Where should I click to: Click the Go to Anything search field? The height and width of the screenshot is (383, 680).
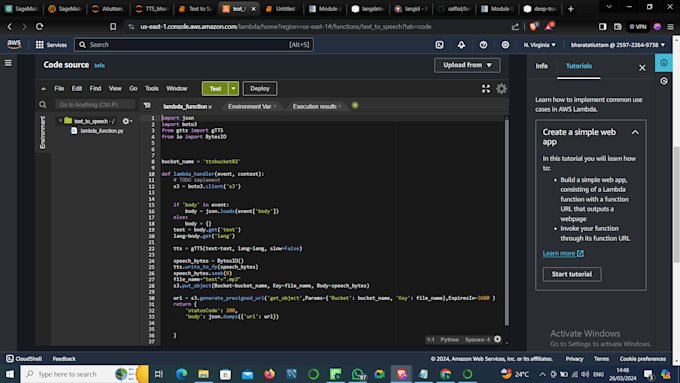click(x=95, y=105)
